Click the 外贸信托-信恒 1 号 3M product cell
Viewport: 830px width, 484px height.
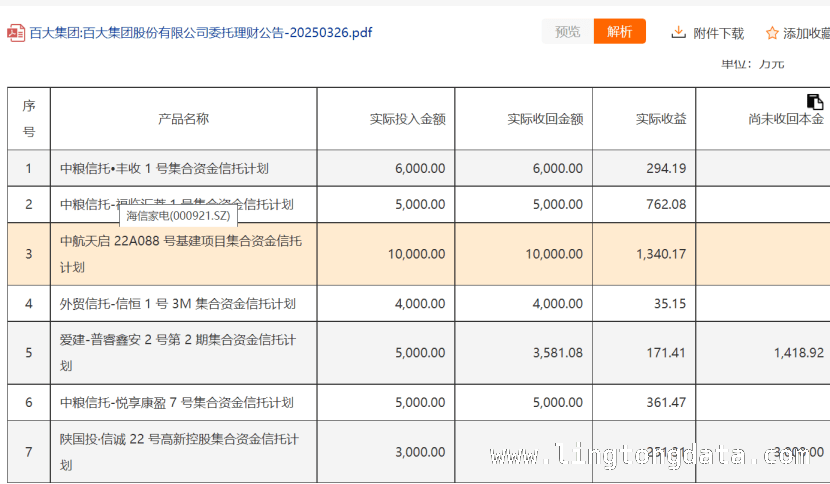point(184,303)
